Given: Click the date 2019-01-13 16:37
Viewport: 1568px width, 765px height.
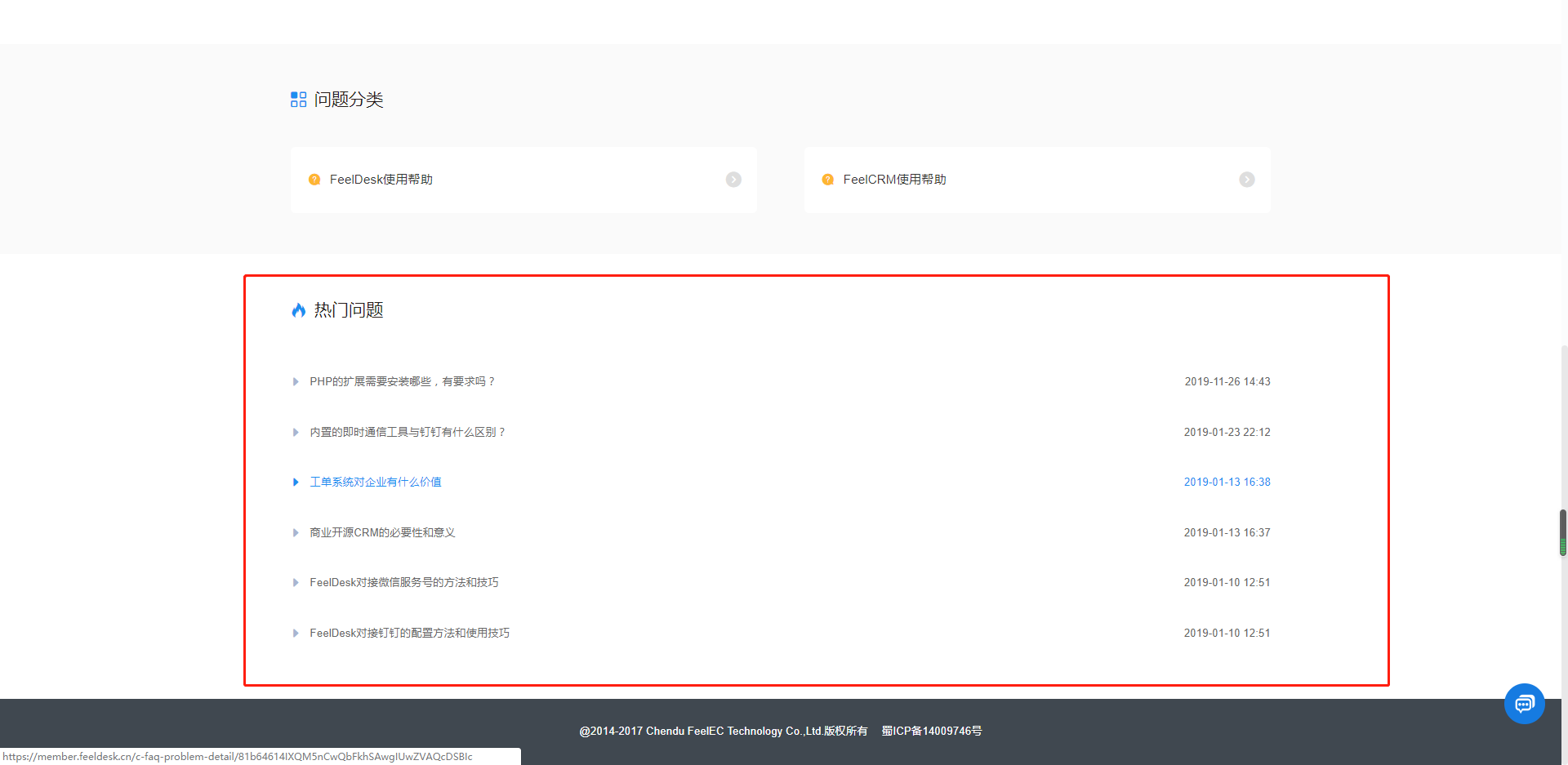Looking at the screenshot, I should click(1227, 532).
